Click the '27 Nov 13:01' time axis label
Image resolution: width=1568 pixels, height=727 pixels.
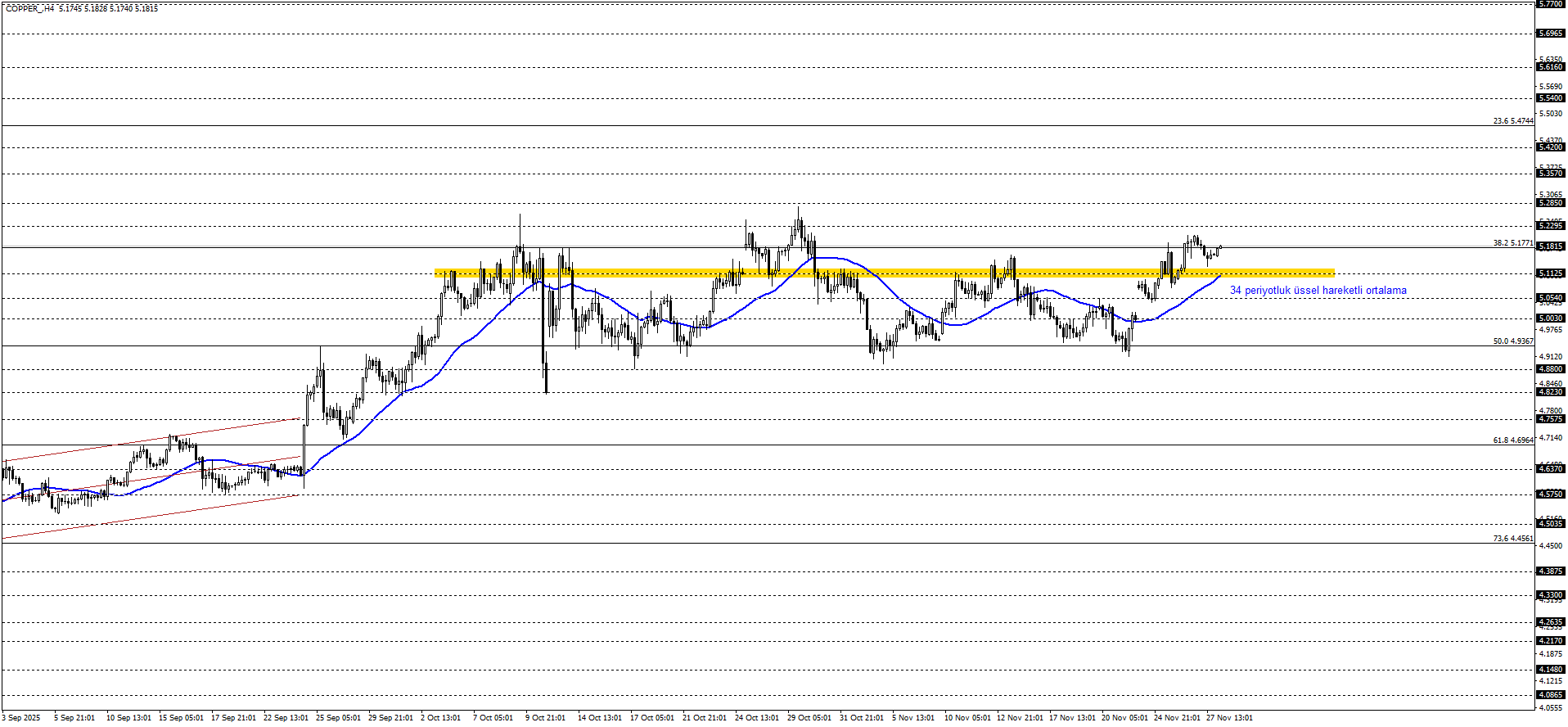[1229, 718]
